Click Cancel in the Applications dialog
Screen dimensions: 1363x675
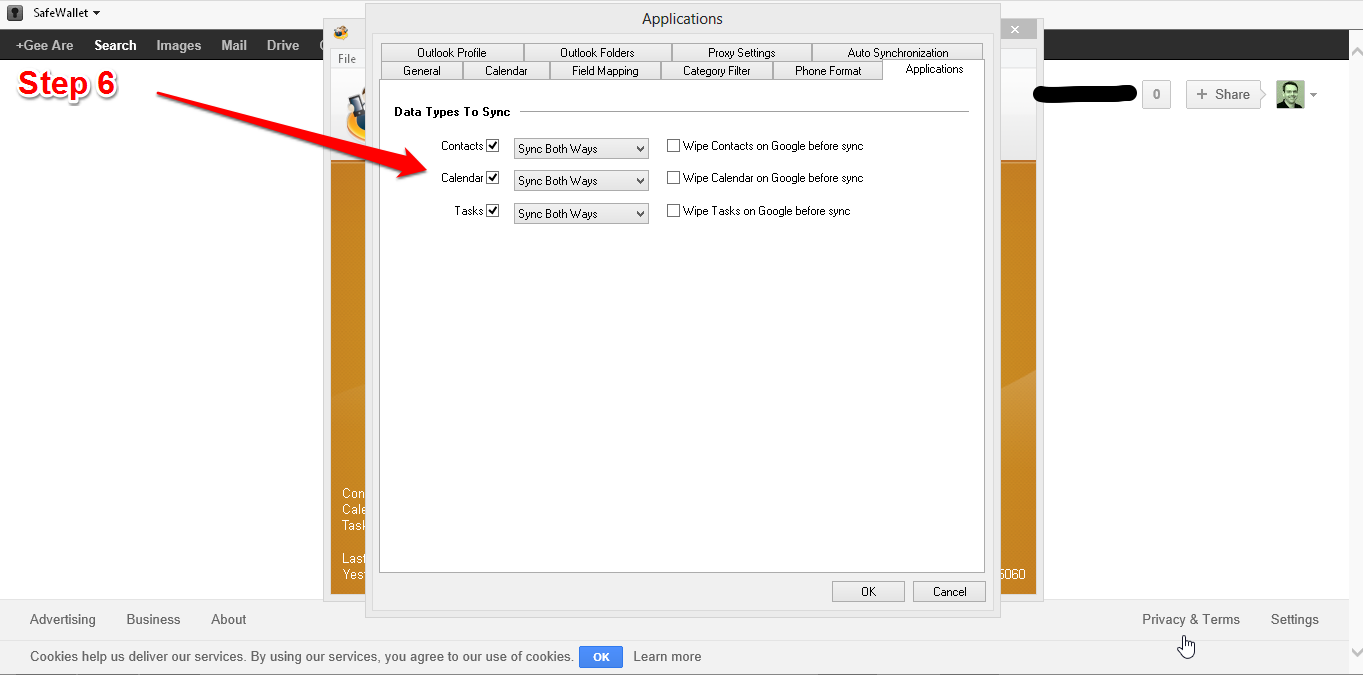point(949,592)
